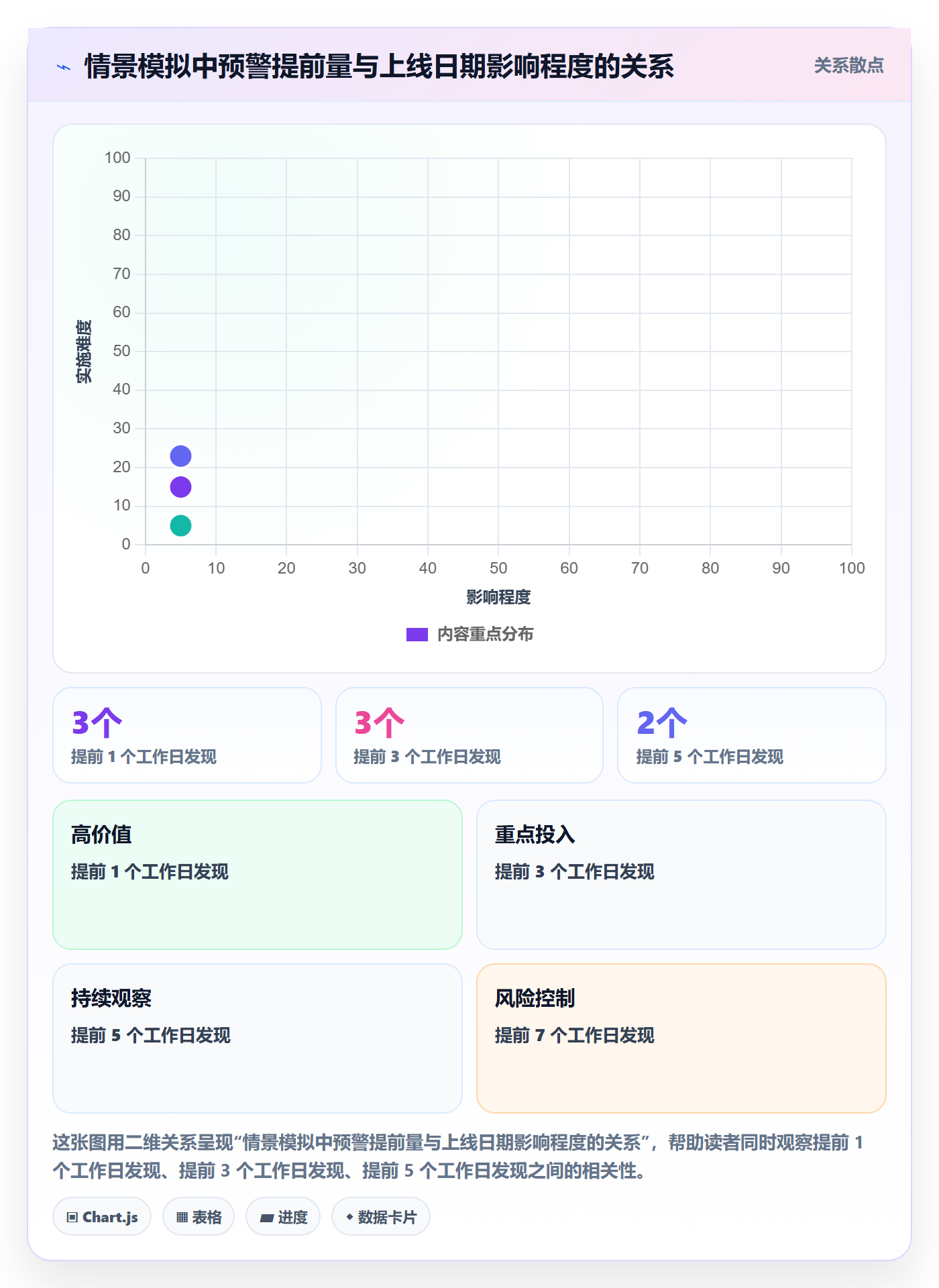Click the 关系散点 label in the header
939x1288 pixels.
click(x=848, y=66)
